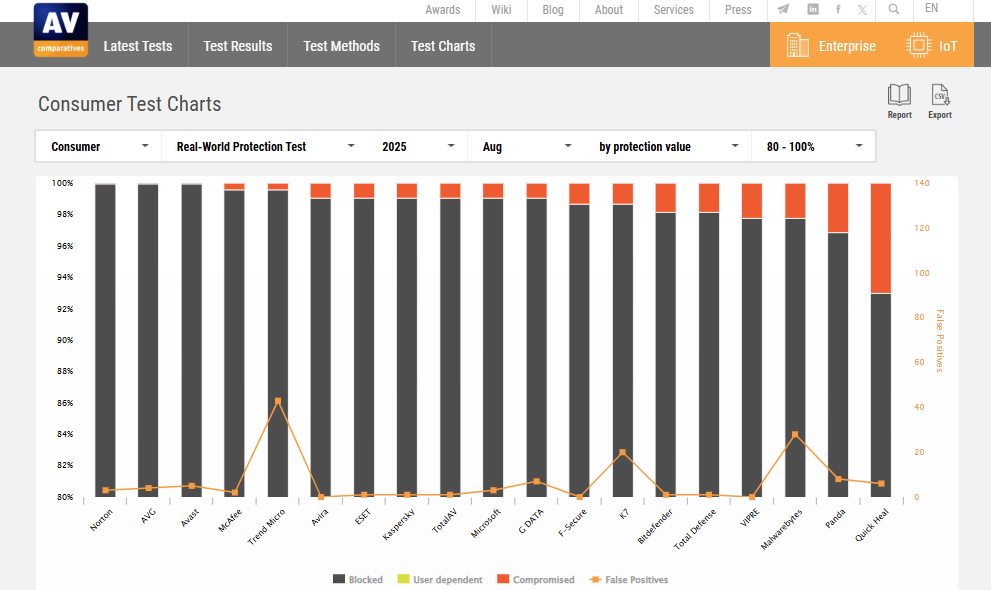Open the Press link

(x=738, y=9)
